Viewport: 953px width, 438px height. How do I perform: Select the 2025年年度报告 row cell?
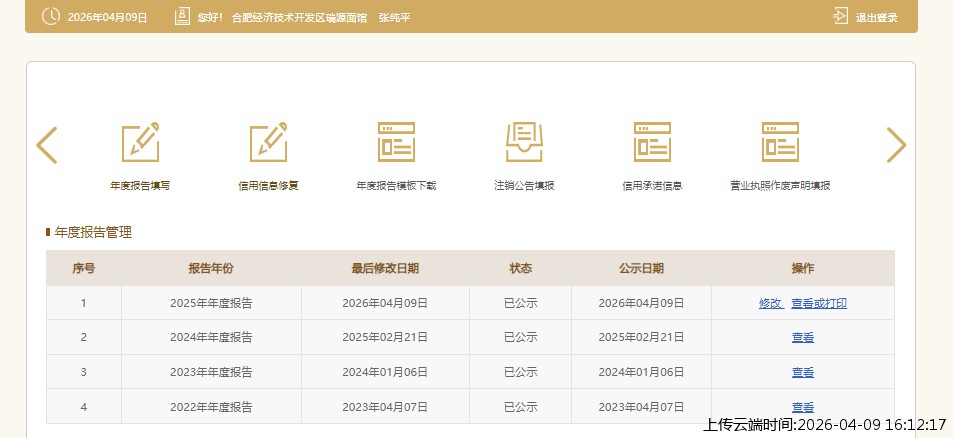[211, 303]
